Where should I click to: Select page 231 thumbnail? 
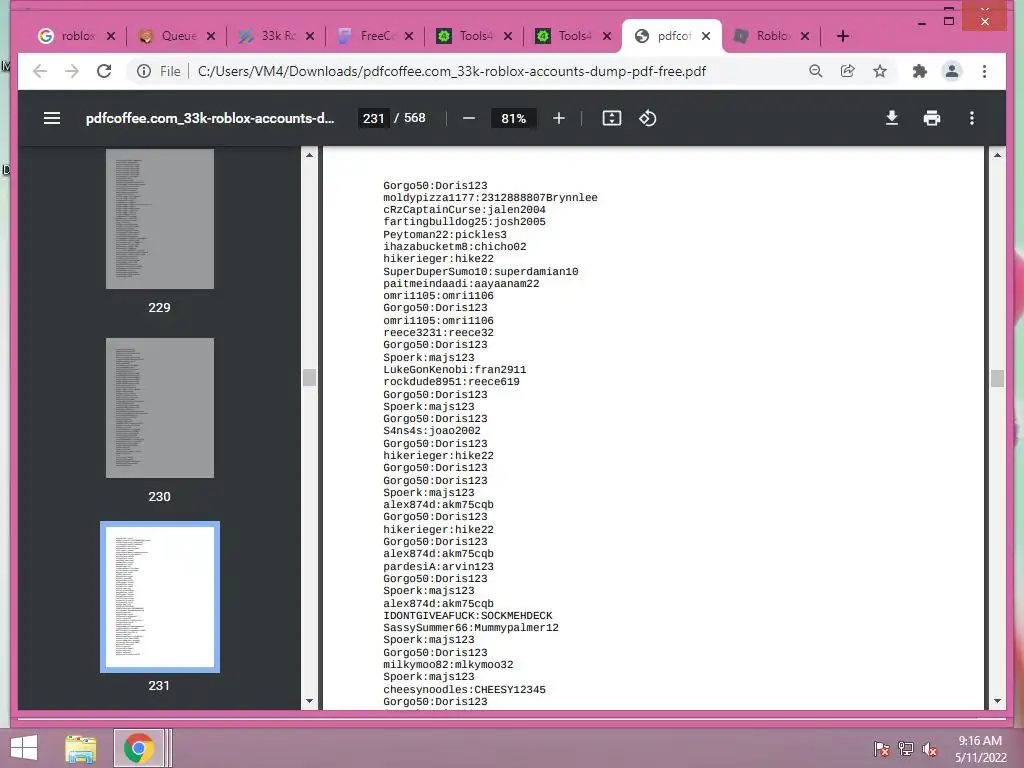tap(159, 597)
